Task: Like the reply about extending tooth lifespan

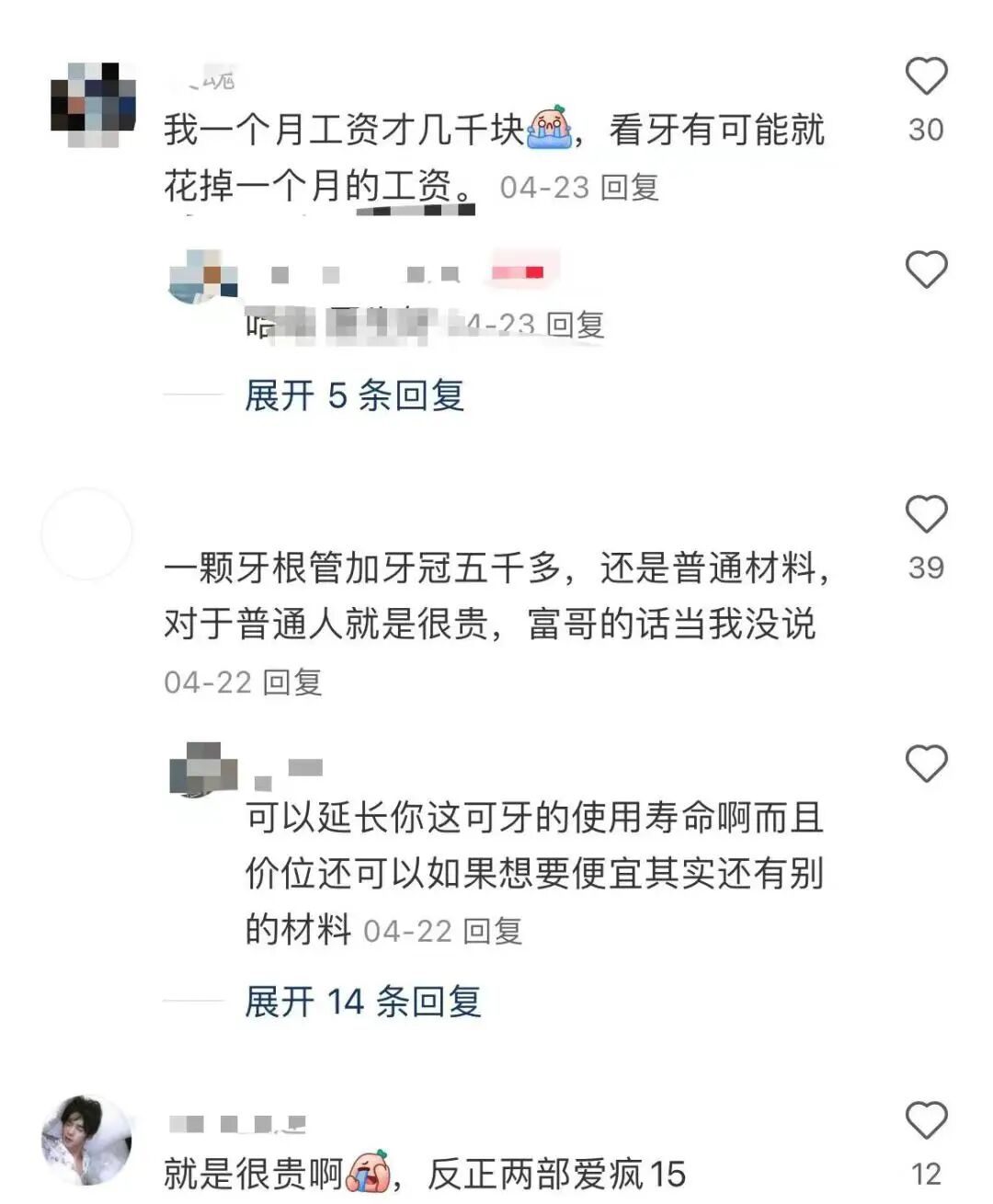Action: click(x=926, y=763)
